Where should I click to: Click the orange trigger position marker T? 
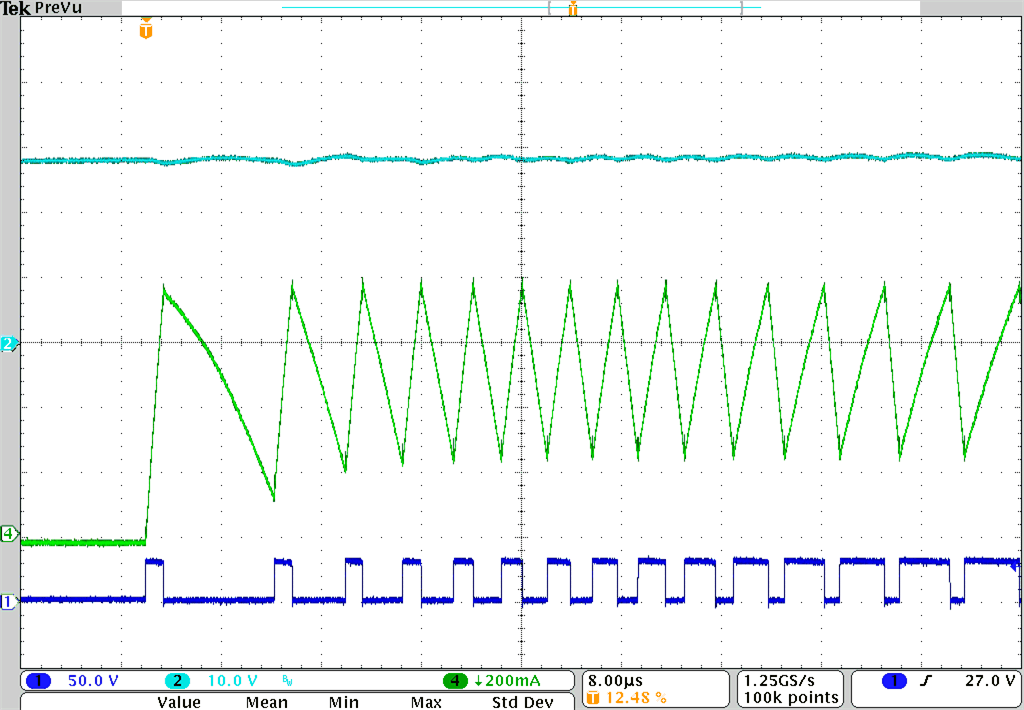click(146, 29)
